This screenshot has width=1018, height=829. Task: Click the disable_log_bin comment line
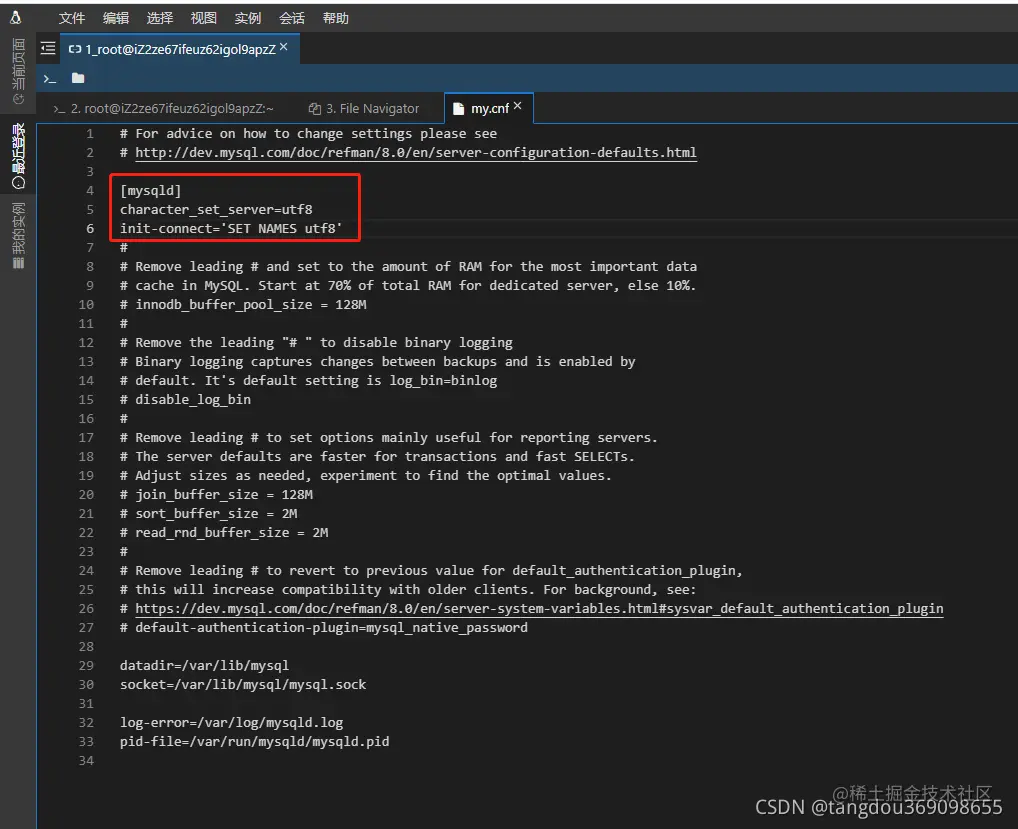click(185, 400)
